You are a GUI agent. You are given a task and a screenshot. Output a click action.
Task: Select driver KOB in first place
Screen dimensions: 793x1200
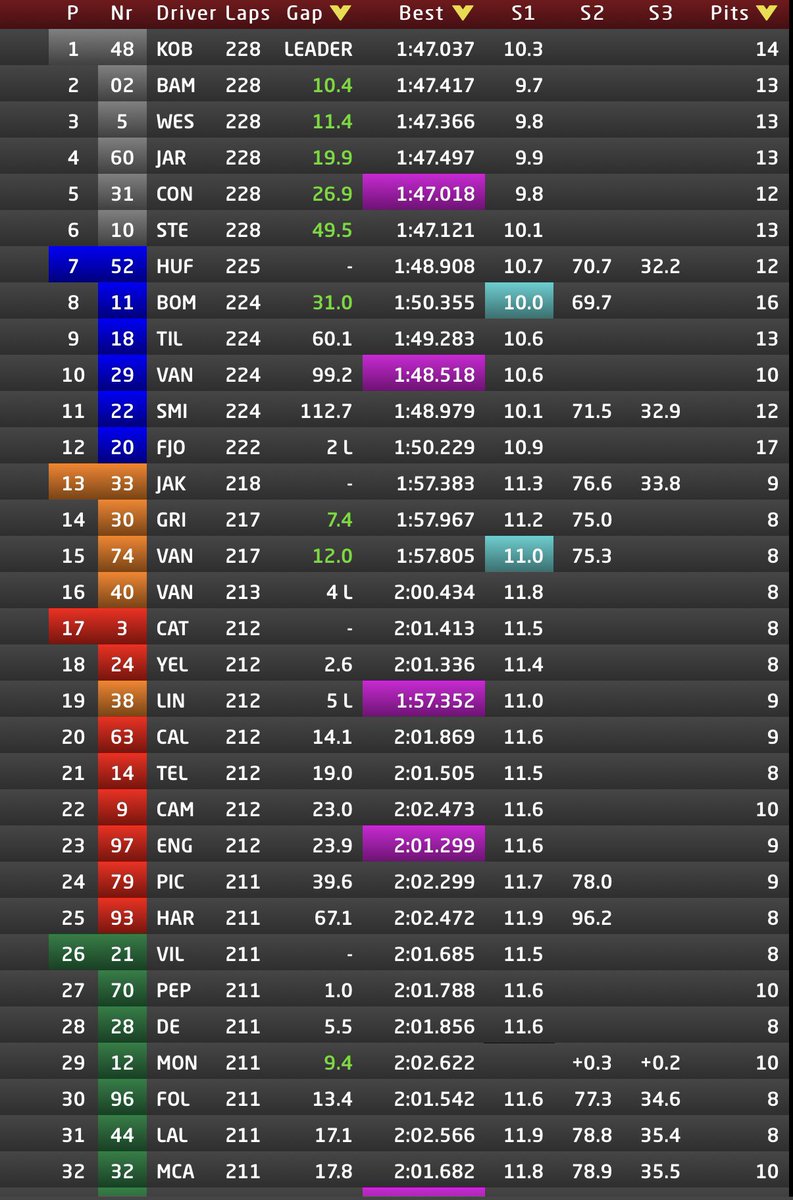[175, 49]
